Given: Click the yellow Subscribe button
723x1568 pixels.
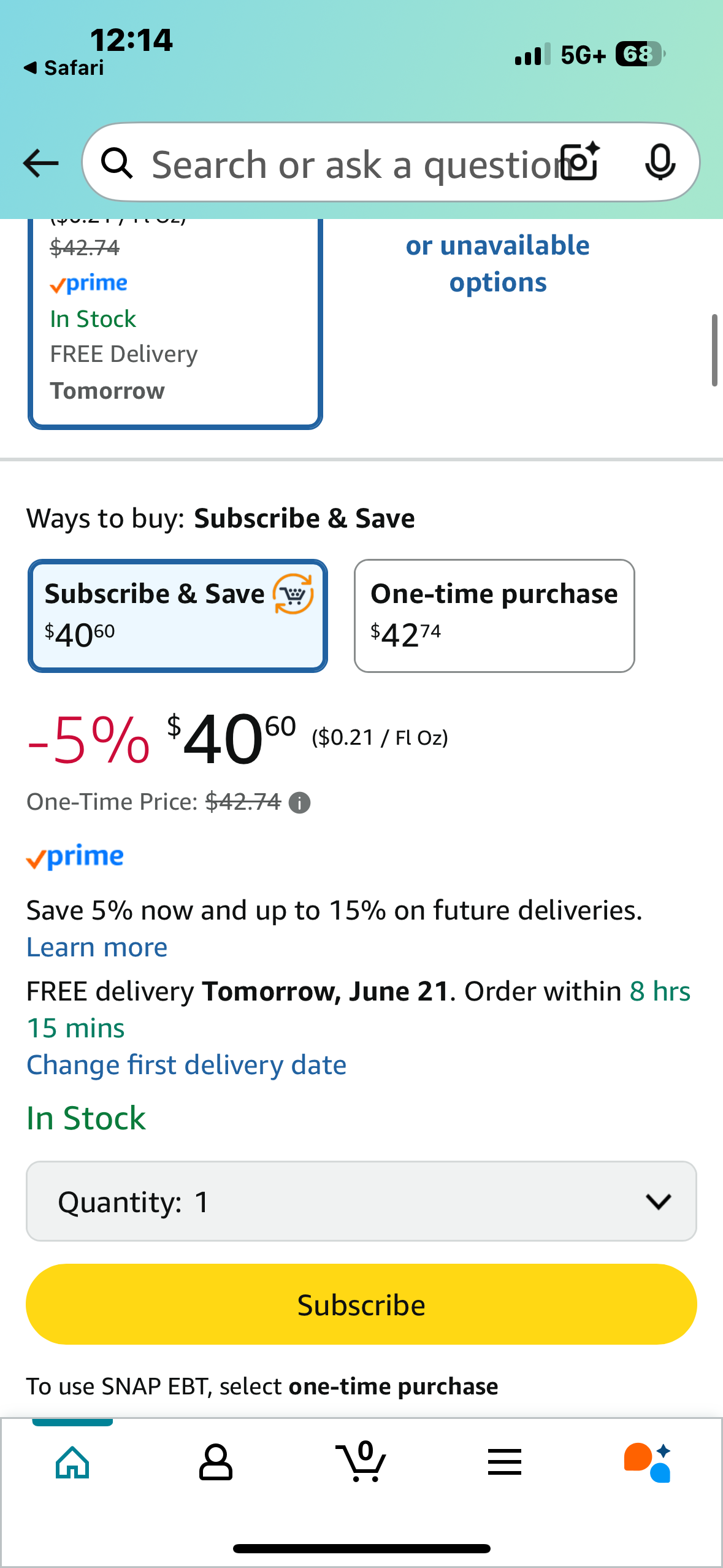Looking at the screenshot, I should [361, 1304].
